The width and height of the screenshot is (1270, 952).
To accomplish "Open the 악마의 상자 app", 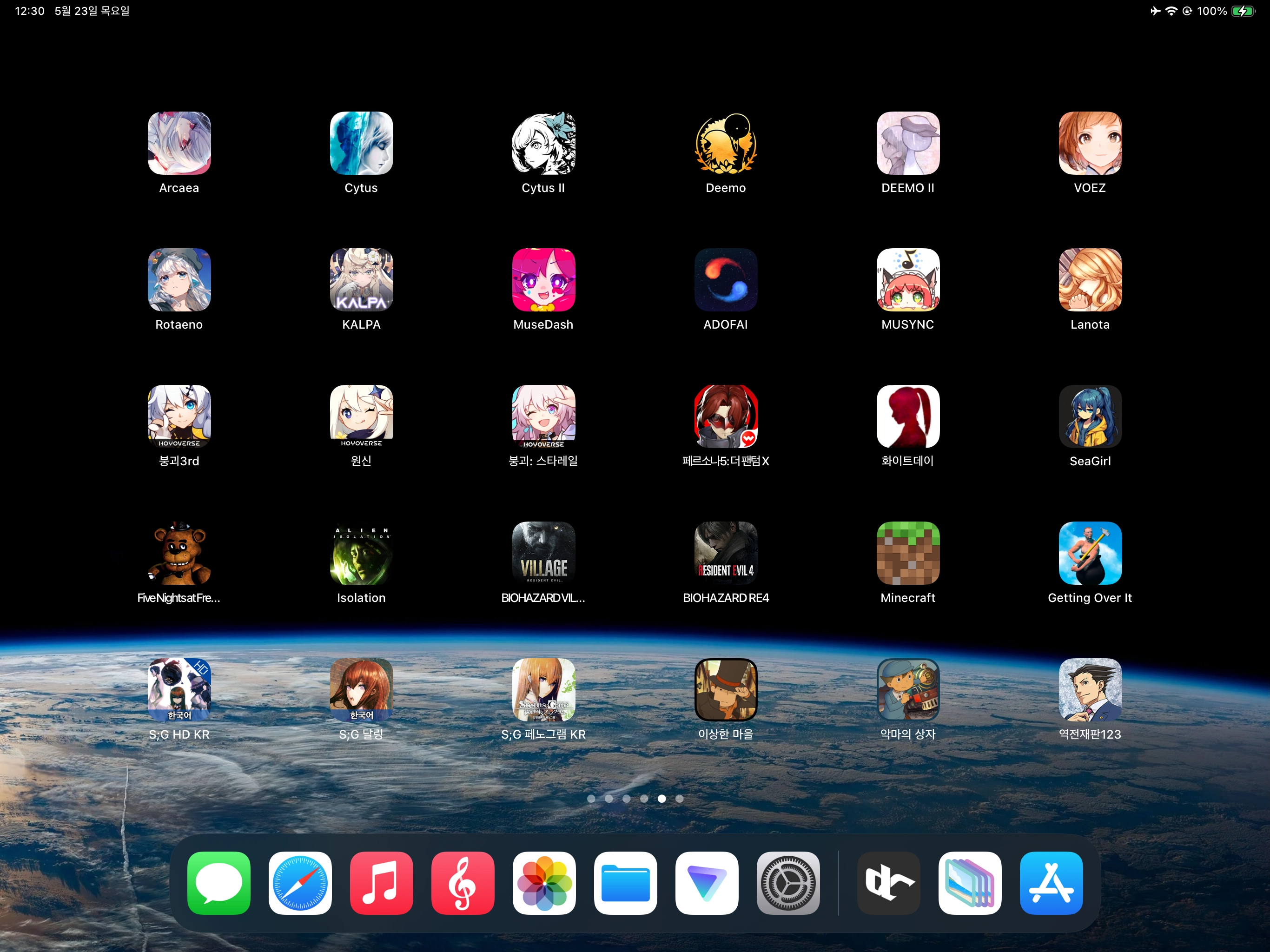I will click(908, 690).
